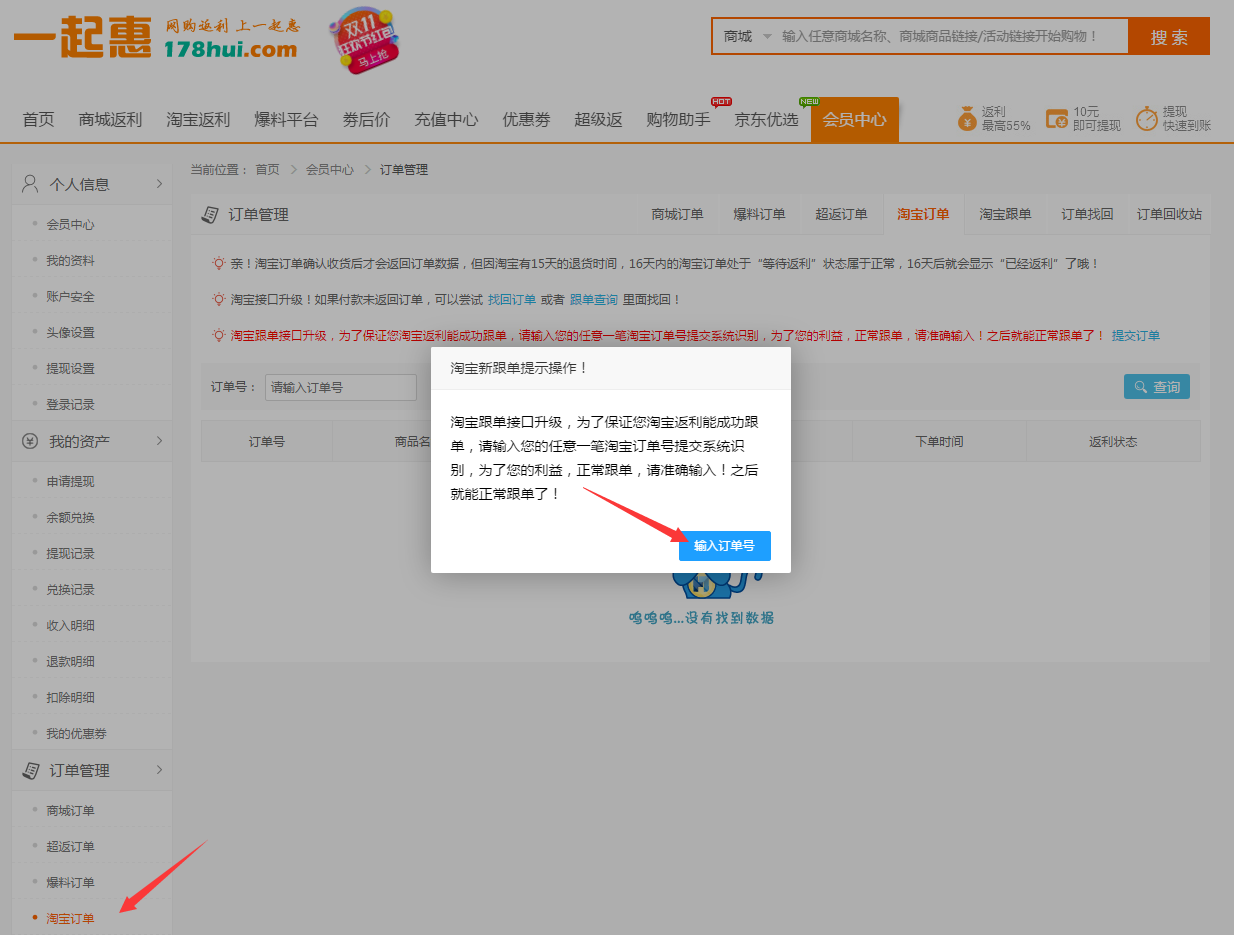The height and width of the screenshot is (935, 1234).
Task: Collapse the 订单管理 sidebar section chevron
Action: (159, 770)
